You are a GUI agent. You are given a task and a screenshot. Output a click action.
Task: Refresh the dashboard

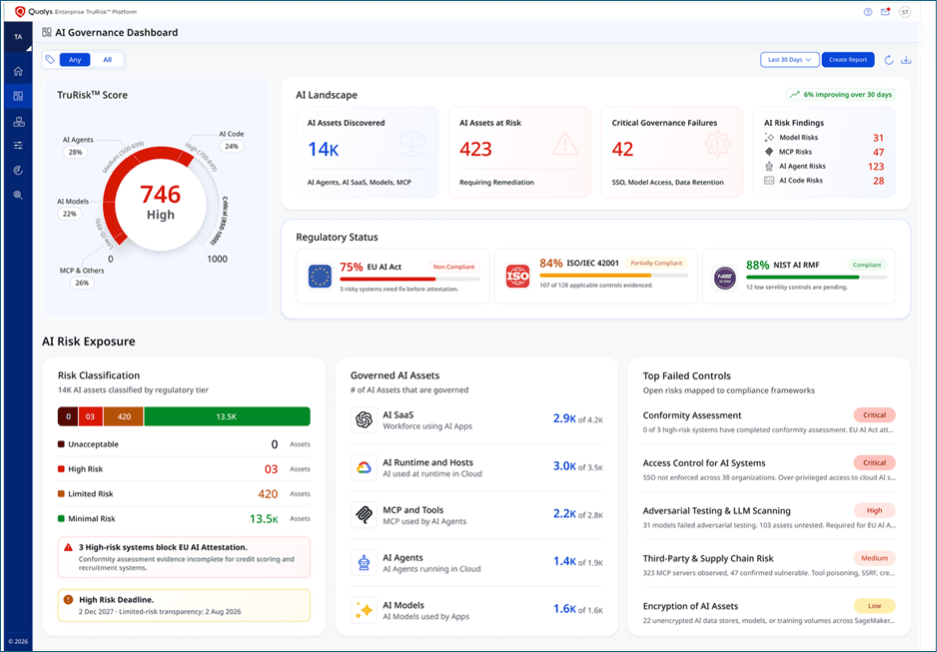coord(889,60)
